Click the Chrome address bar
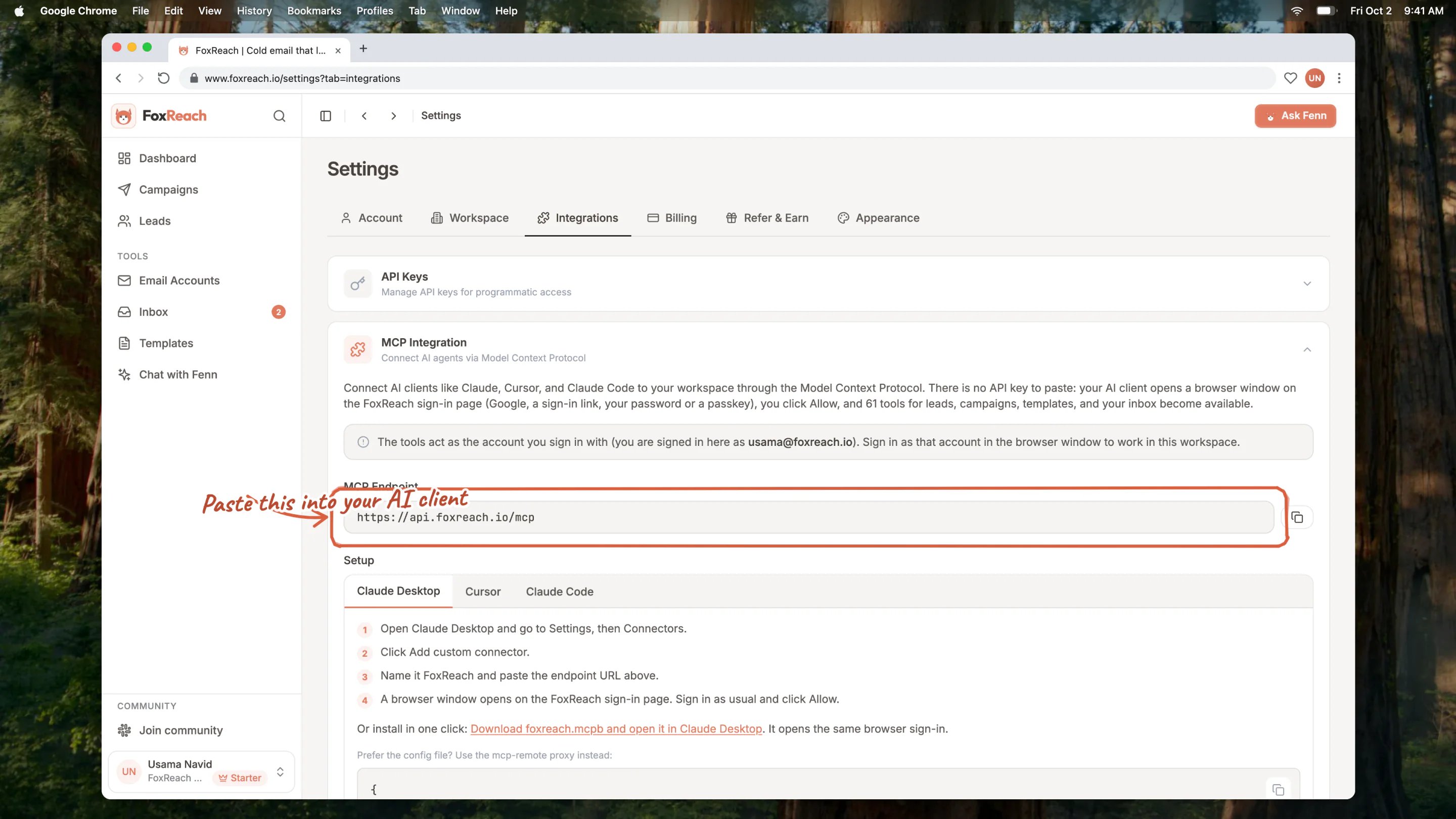This screenshot has width=1456, height=819. tap(726, 78)
